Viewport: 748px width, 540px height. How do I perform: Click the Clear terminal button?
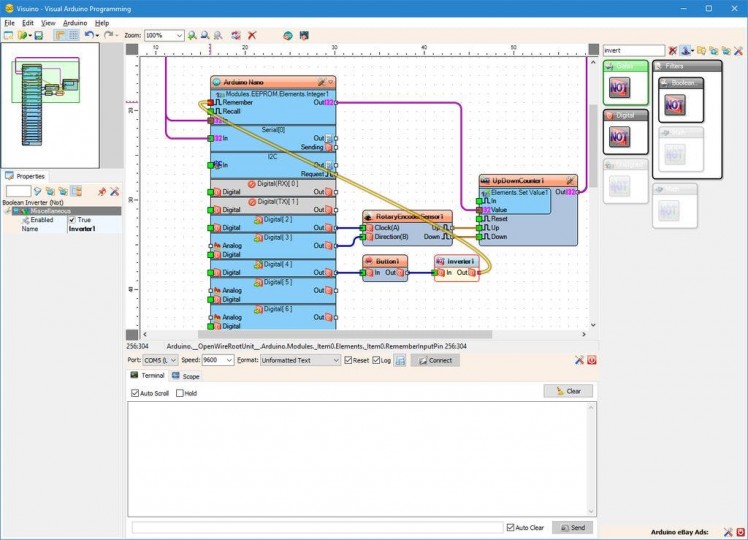(x=568, y=391)
